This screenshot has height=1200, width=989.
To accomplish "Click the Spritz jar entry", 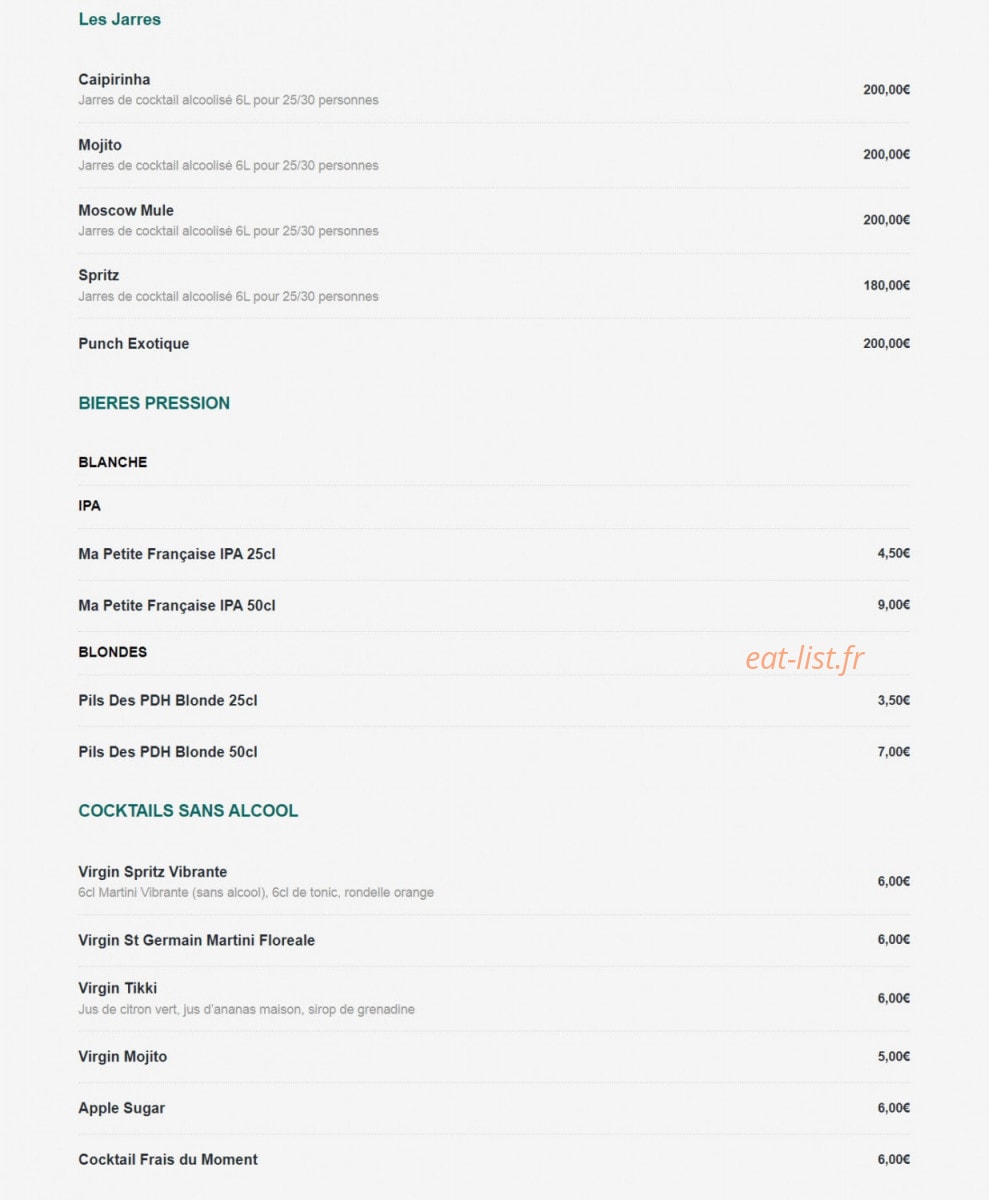I will click(494, 286).
